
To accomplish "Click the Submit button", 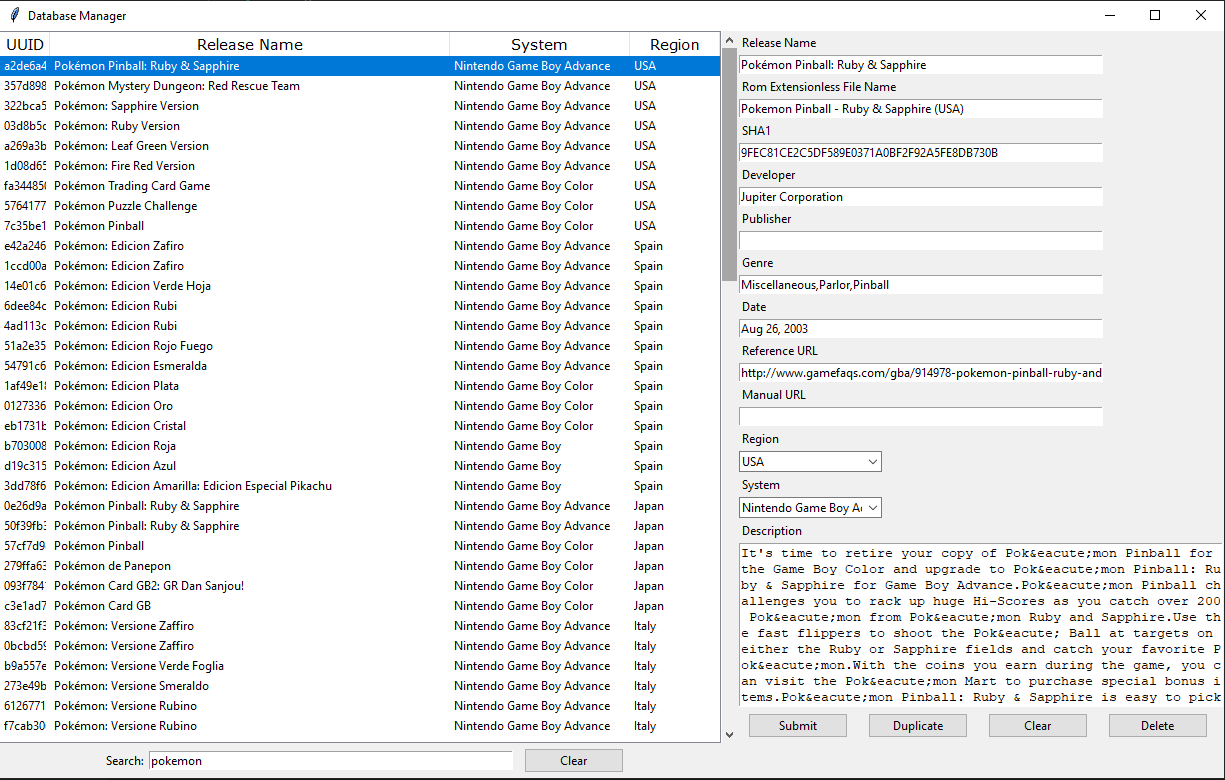I will (798, 725).
